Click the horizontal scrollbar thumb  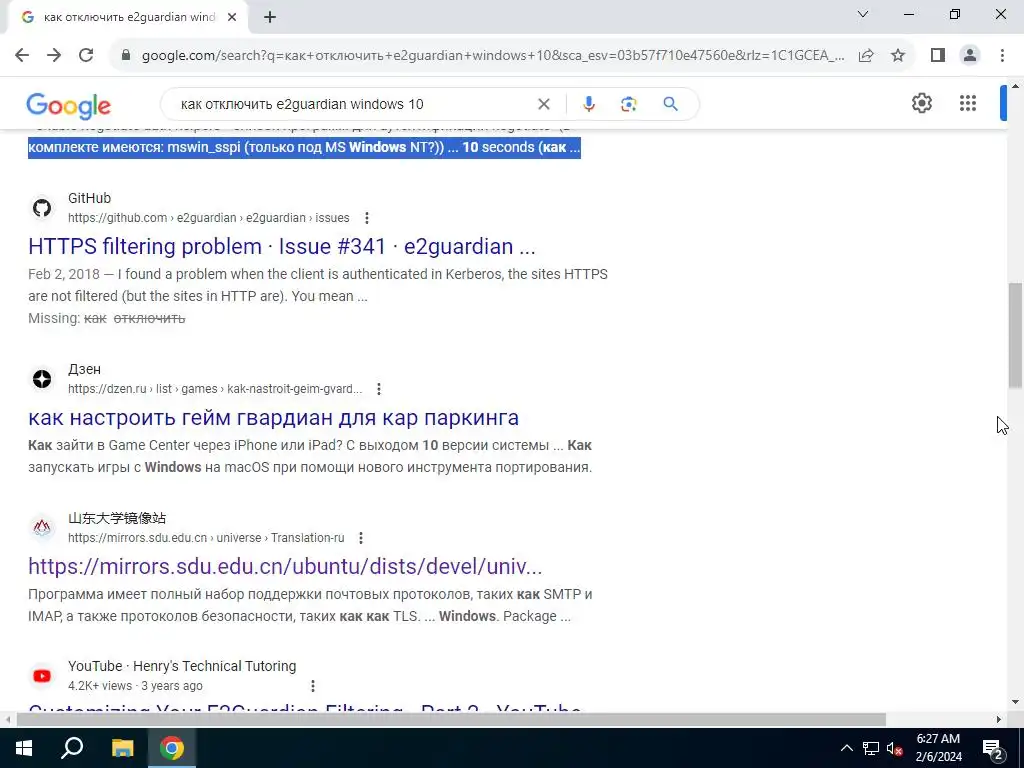tap(451, 720)
